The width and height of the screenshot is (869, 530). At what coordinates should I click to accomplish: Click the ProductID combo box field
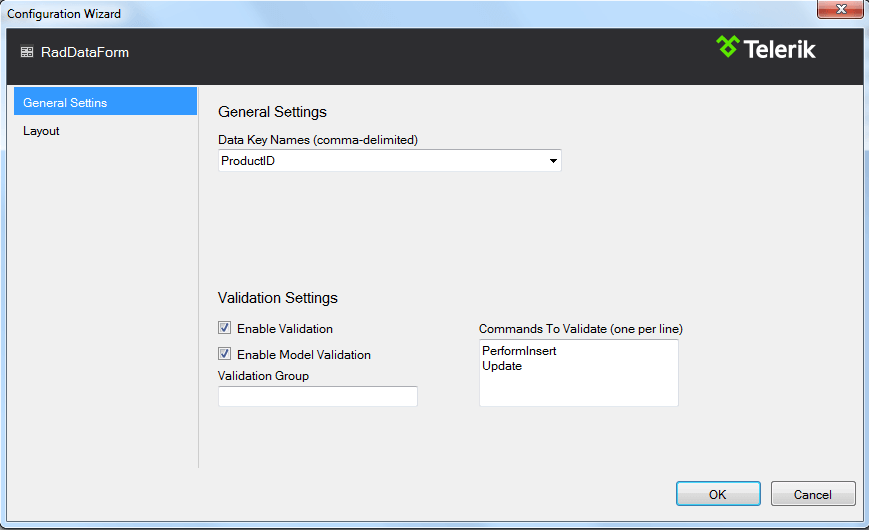pos(390,161)
